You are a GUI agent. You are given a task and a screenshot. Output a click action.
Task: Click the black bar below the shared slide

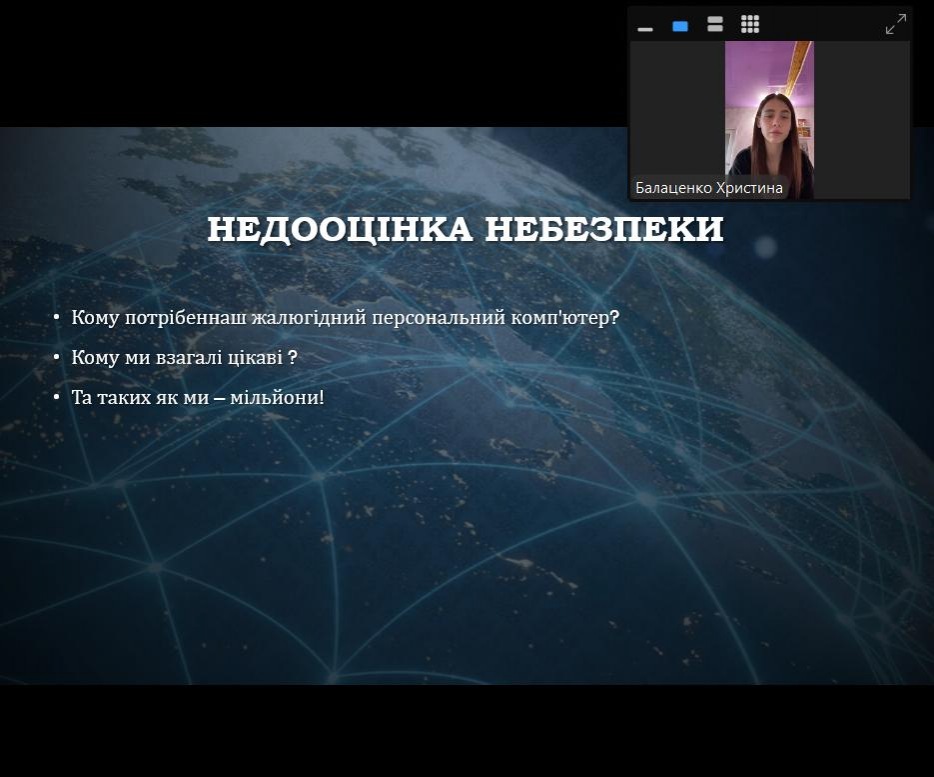[467, 730]
